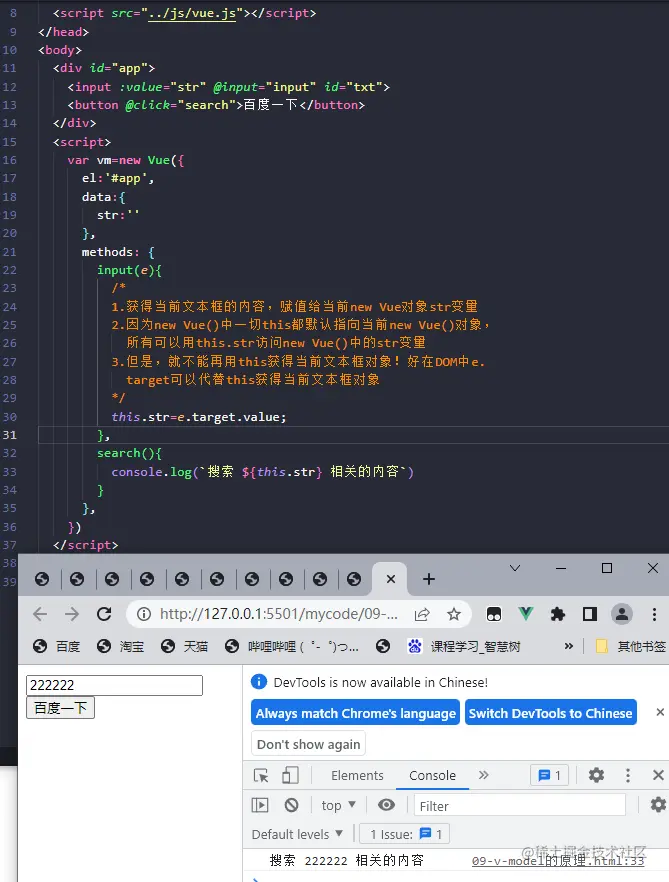Open the top JavaScript context dropdown
This screenshot has height=882, width=669.
click(338, 806)
